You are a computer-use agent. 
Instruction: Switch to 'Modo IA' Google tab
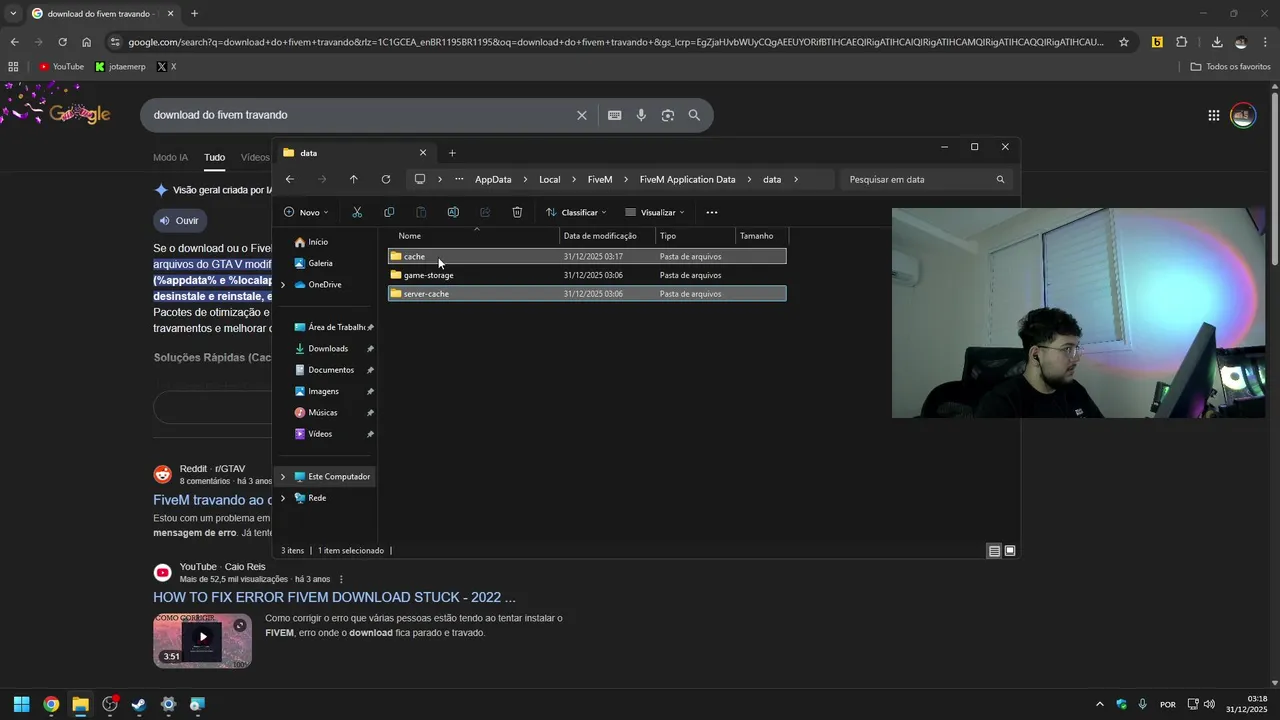170,157
